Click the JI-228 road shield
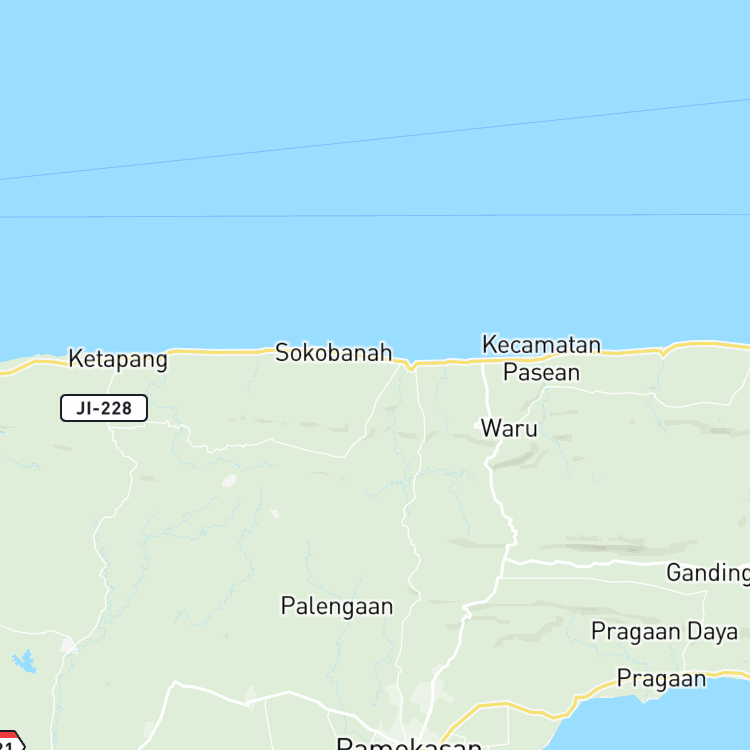The width and height of the screenshot is (750, 750). (x=104, y=408)
